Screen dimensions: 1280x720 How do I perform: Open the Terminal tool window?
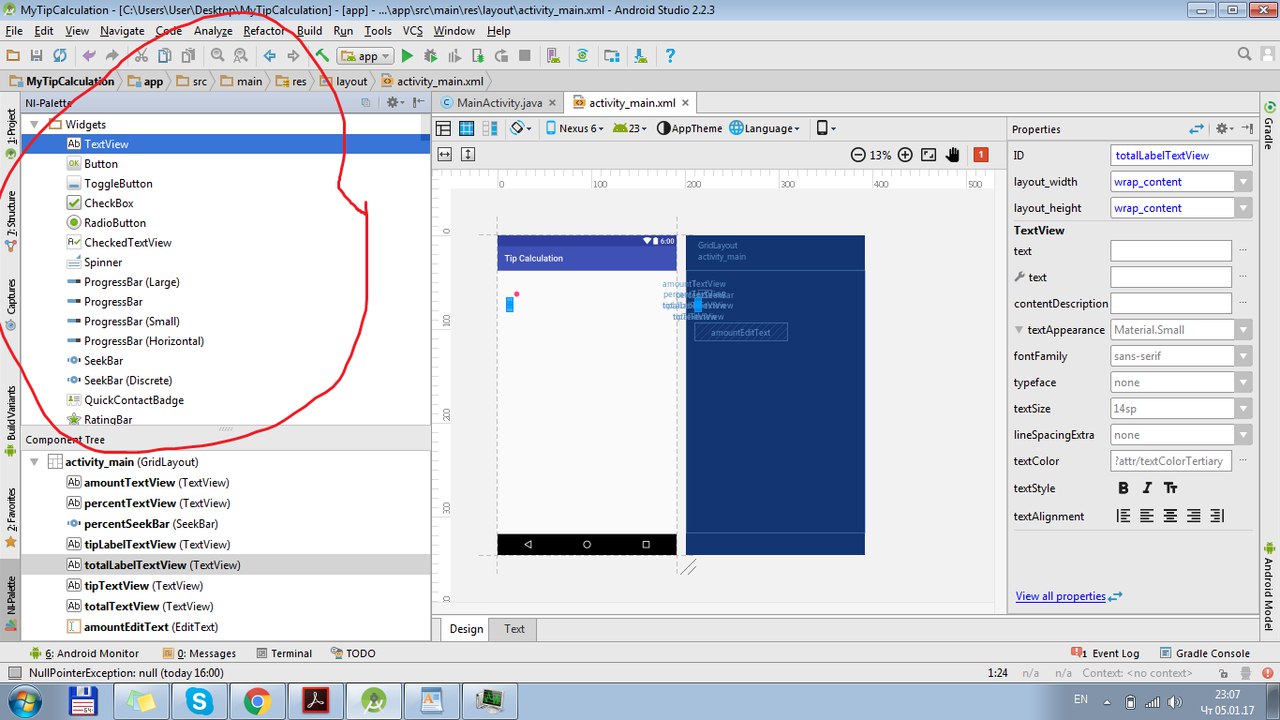coord(284,653)
